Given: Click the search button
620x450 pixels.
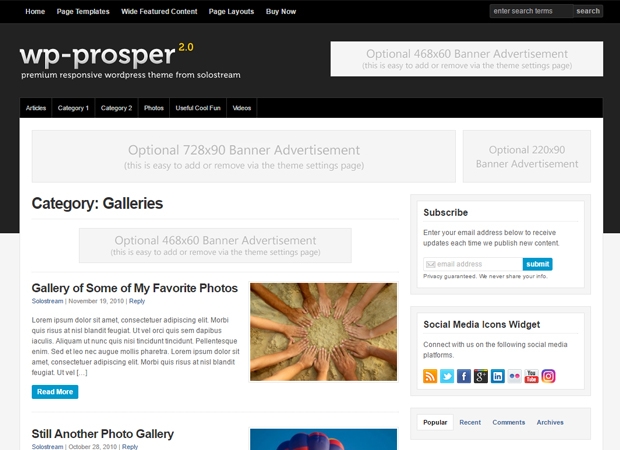Looking at the screenshot, I should (588, 11).
